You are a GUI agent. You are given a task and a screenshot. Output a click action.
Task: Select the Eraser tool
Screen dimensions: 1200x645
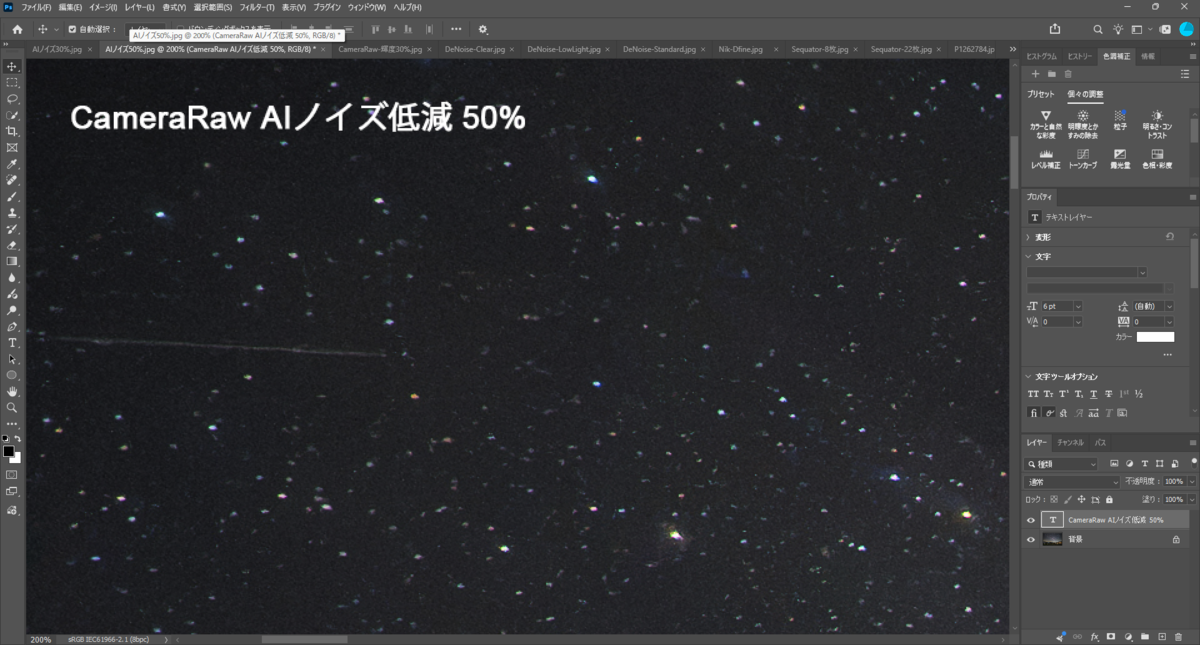[x=12, y=245]
